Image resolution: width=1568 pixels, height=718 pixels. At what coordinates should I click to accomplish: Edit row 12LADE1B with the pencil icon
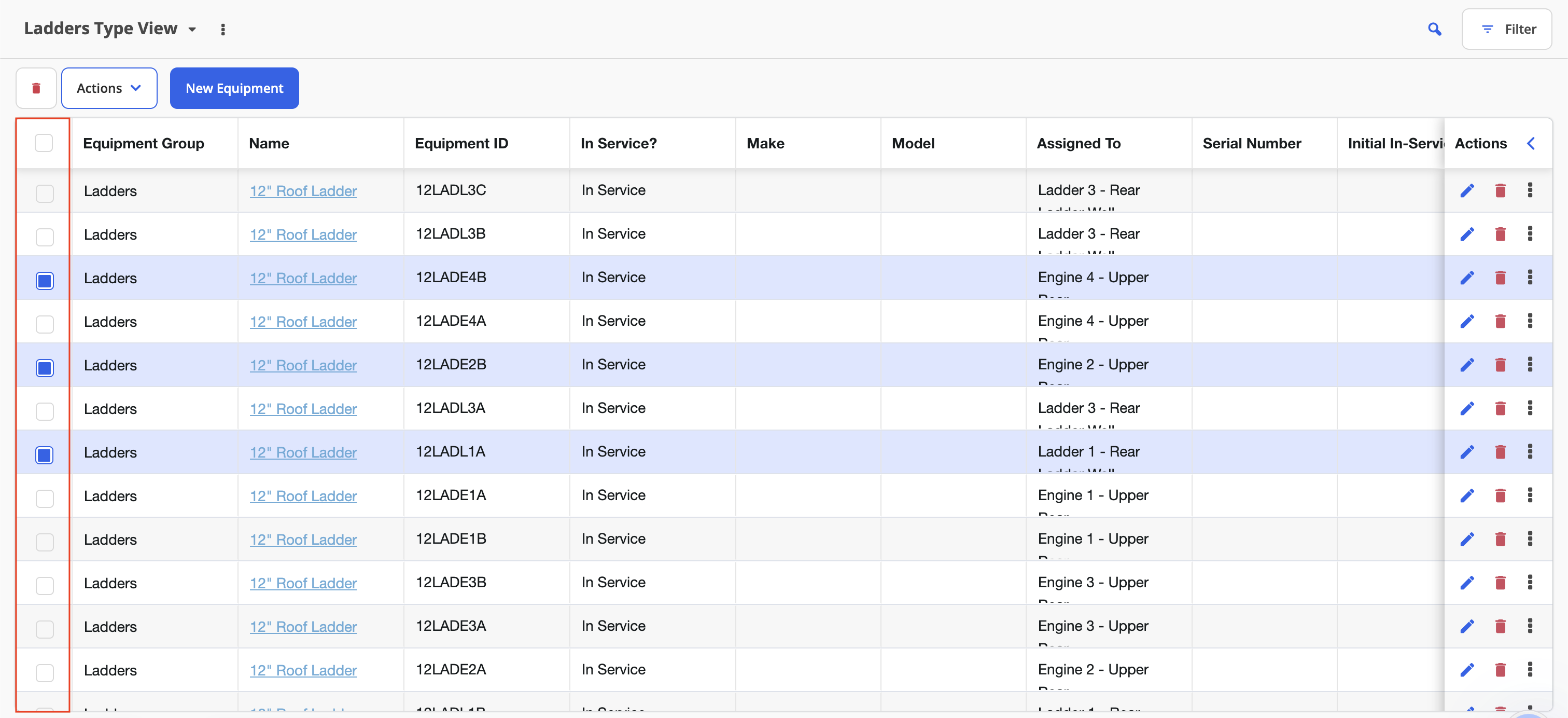coord(1467,539)
